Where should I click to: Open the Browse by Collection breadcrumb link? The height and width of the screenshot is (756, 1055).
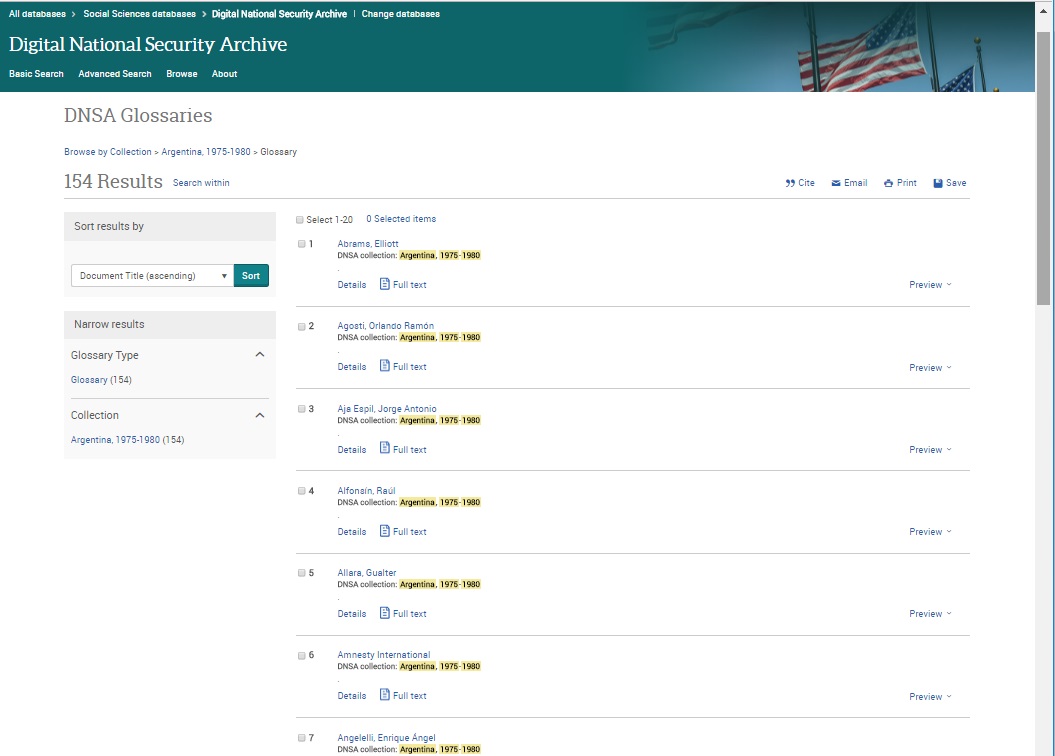click(108, 152)
